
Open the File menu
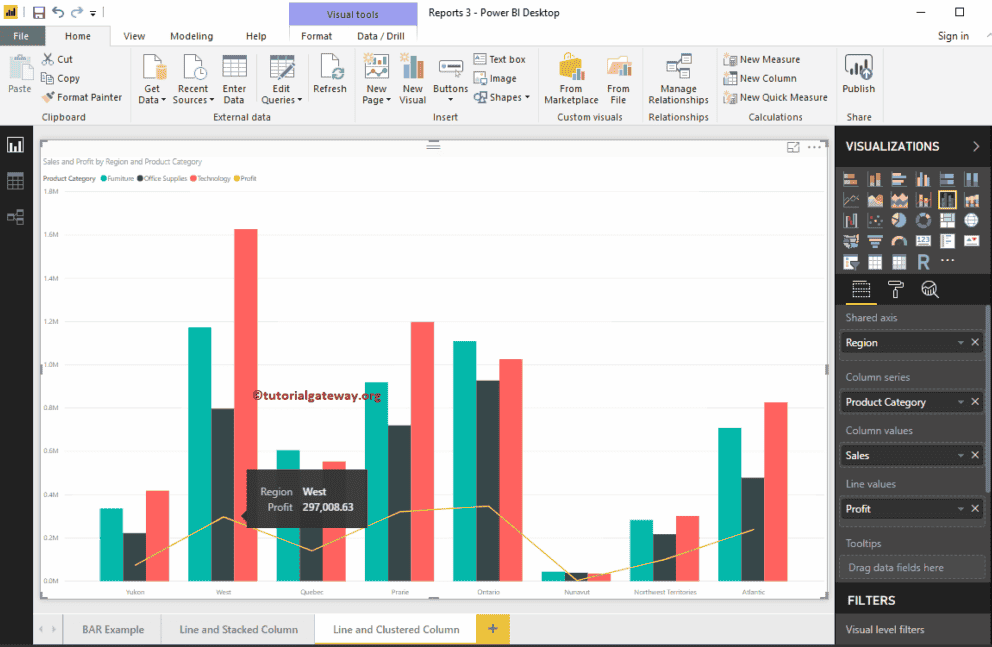pos(21,36)
